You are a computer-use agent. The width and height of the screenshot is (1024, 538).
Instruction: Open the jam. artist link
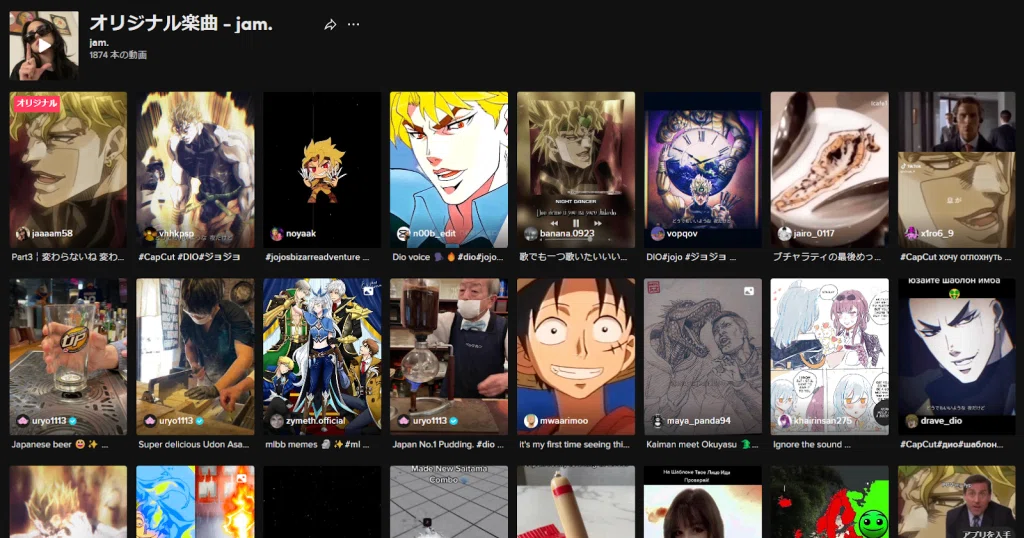coord(99,42)
